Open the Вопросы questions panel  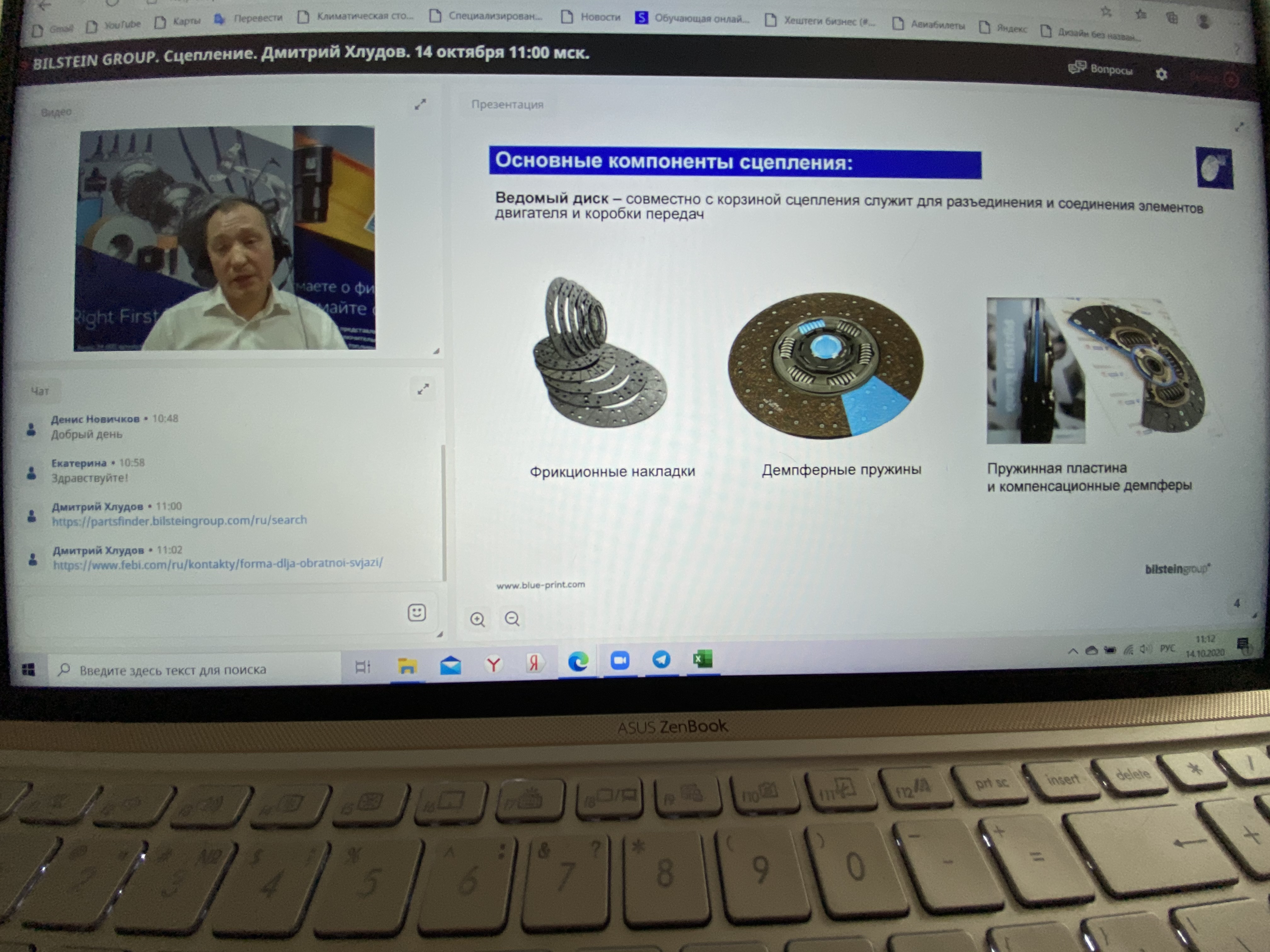coord(1100,70)
